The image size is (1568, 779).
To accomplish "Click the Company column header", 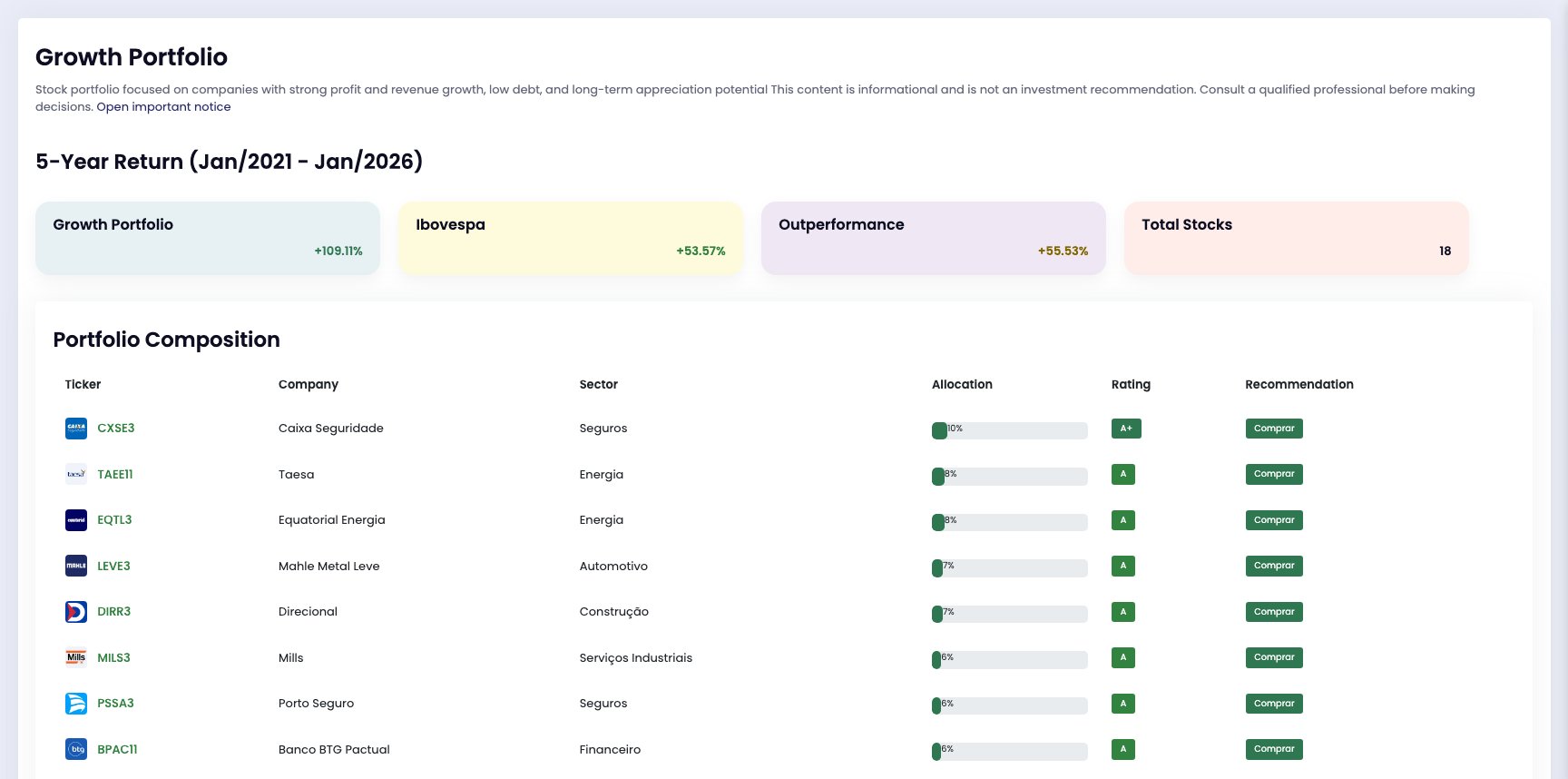I will [309, 385].
